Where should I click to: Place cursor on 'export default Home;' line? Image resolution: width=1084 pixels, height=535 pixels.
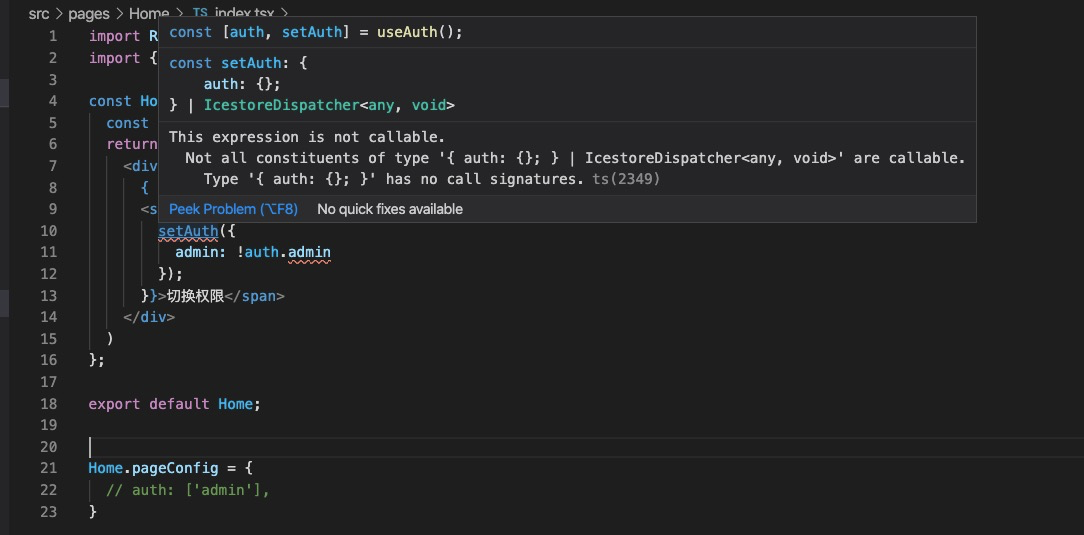(x=174, y=404)
